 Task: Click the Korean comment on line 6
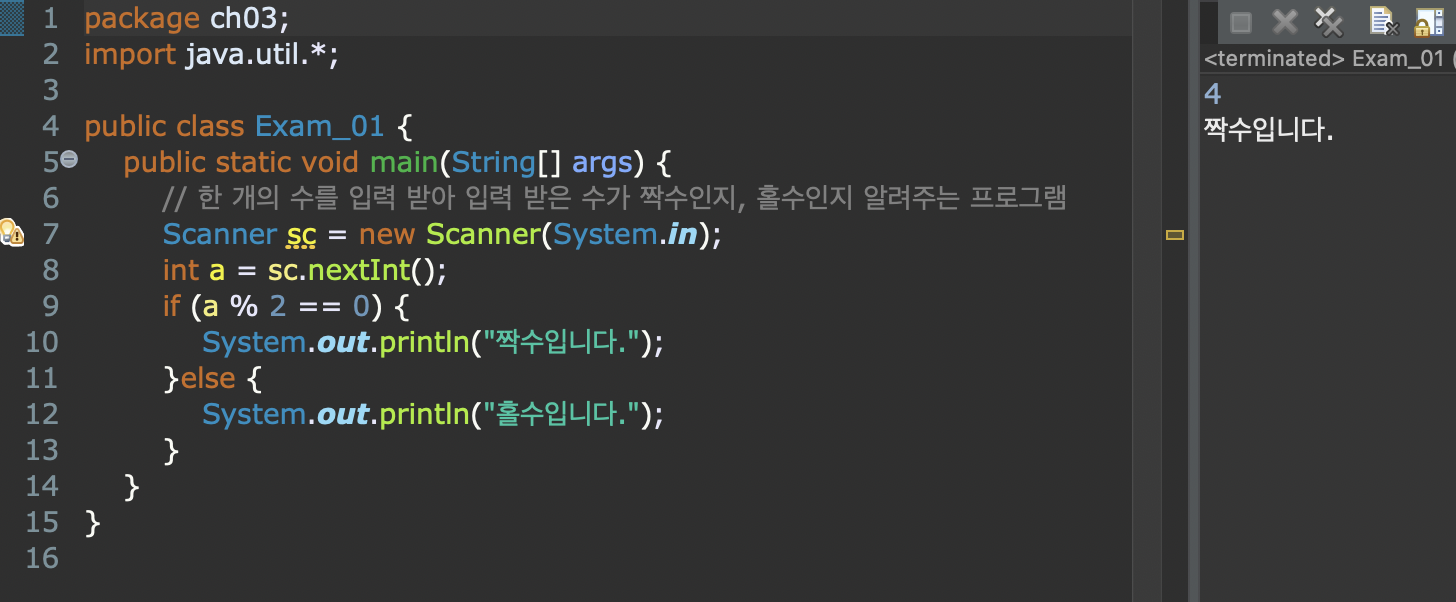point(615,198)
